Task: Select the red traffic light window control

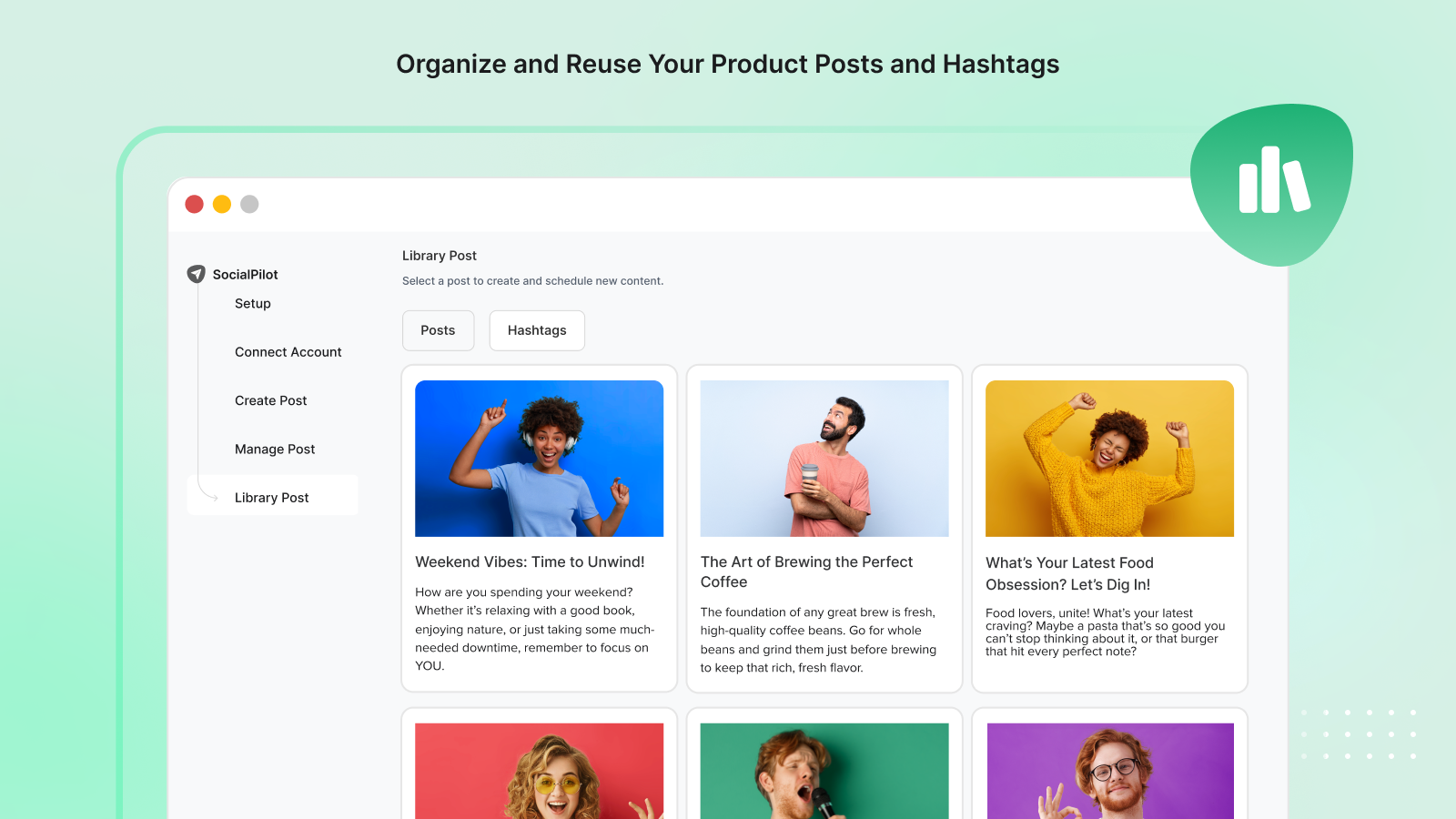Action: (194, 204)
